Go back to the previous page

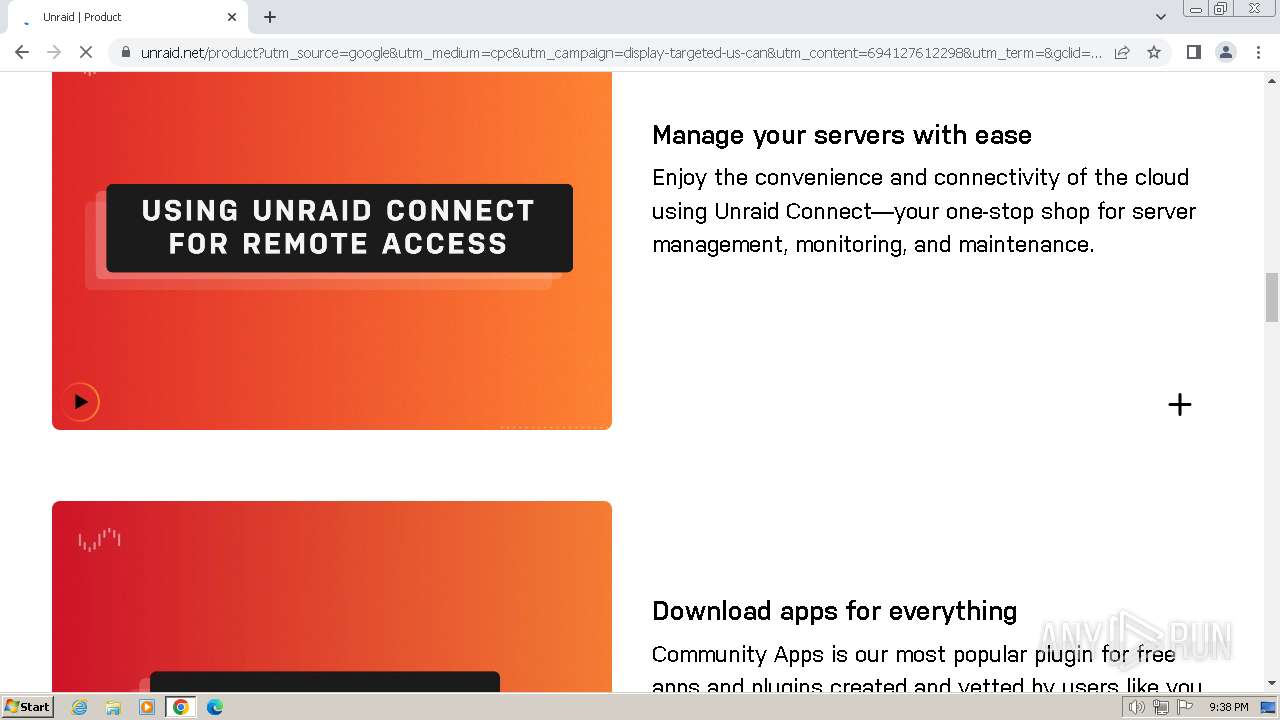pos(22,52)
